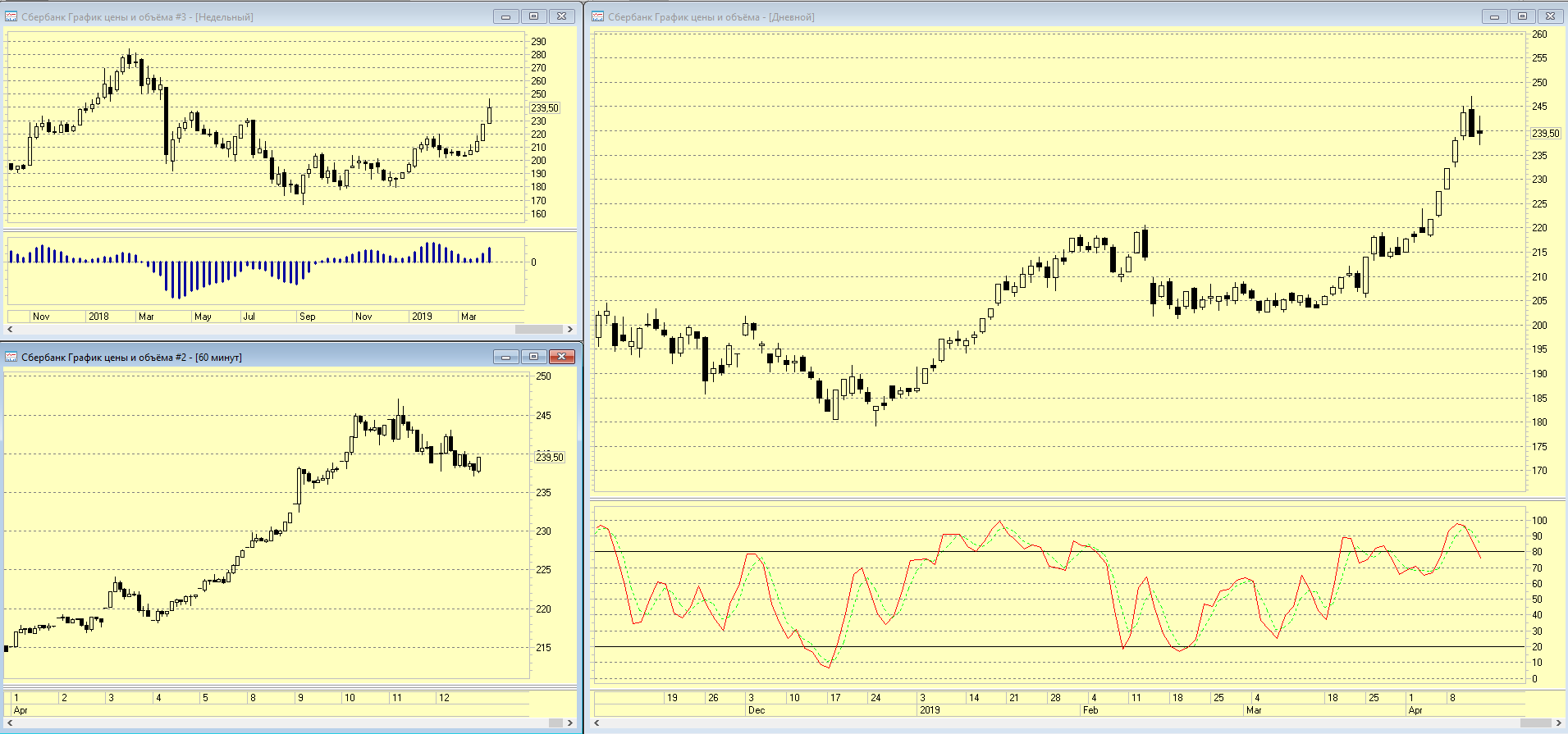Close the 60 минут chart window
This screenshot has height=734, width=1568.
pyautogui.click(x=561, y=357)
